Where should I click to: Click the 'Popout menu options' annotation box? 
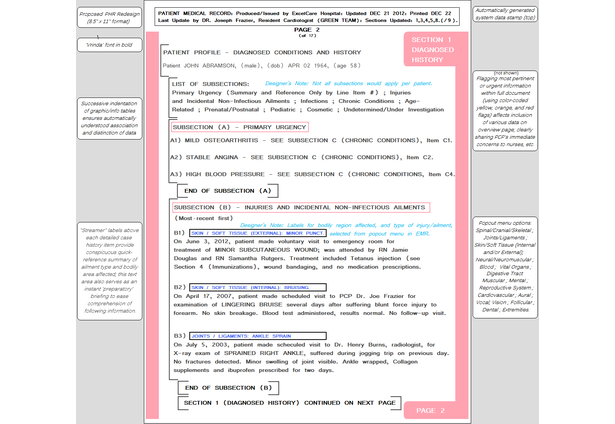pos(505,267)
